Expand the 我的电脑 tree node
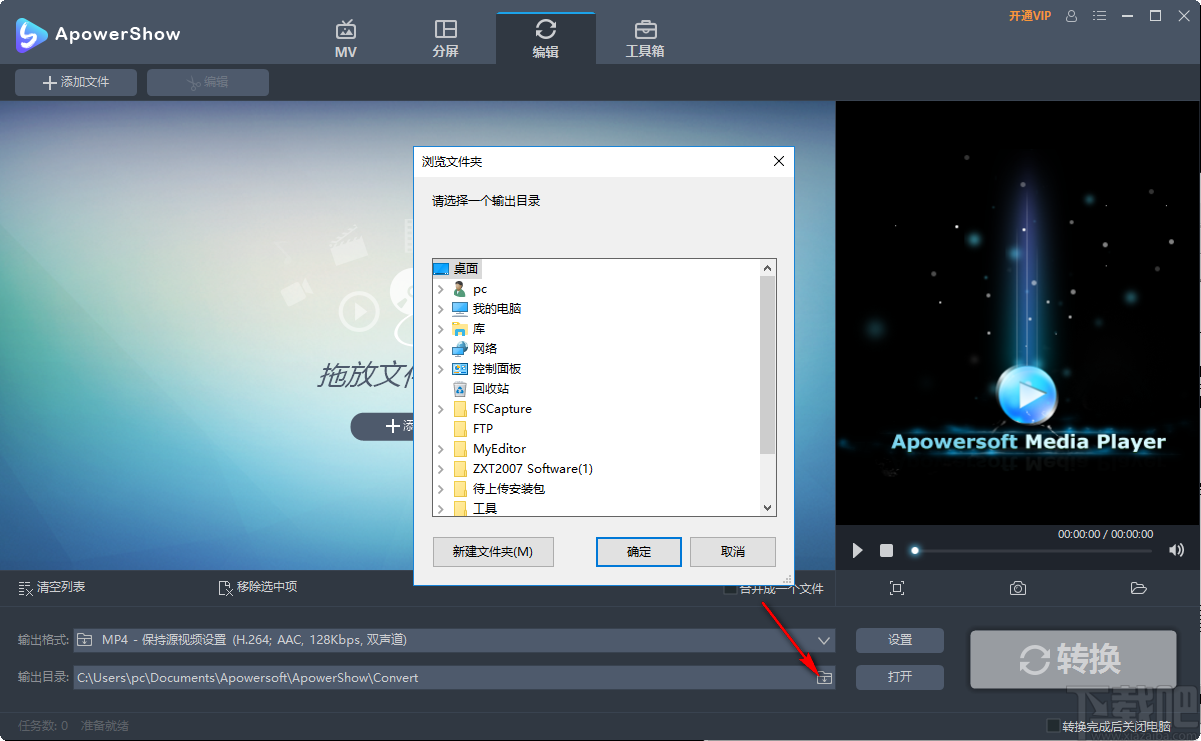Image resolution: width=1201 pixels, height=741 pixels. [440, 308]
